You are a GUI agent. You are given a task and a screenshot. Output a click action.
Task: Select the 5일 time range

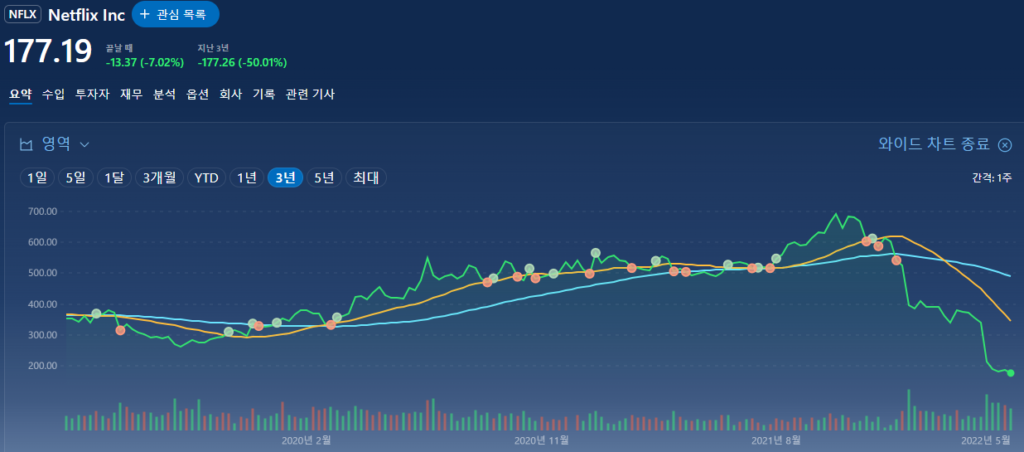pyautogui.click(x=76, y=178)
